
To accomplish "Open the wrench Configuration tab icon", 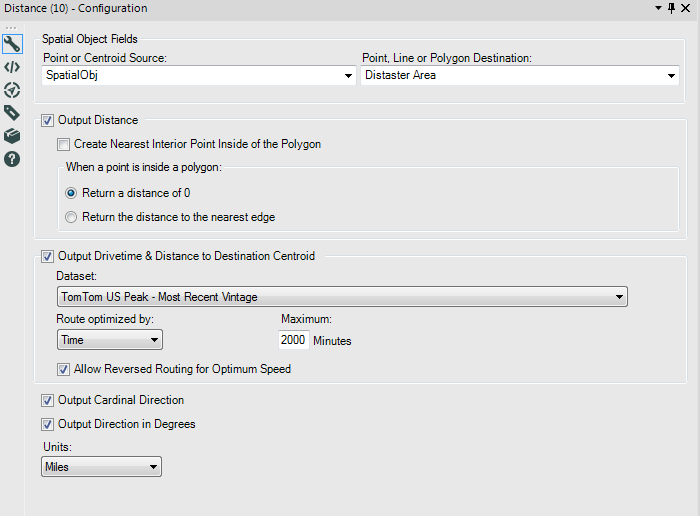I will tap(12, 44).
